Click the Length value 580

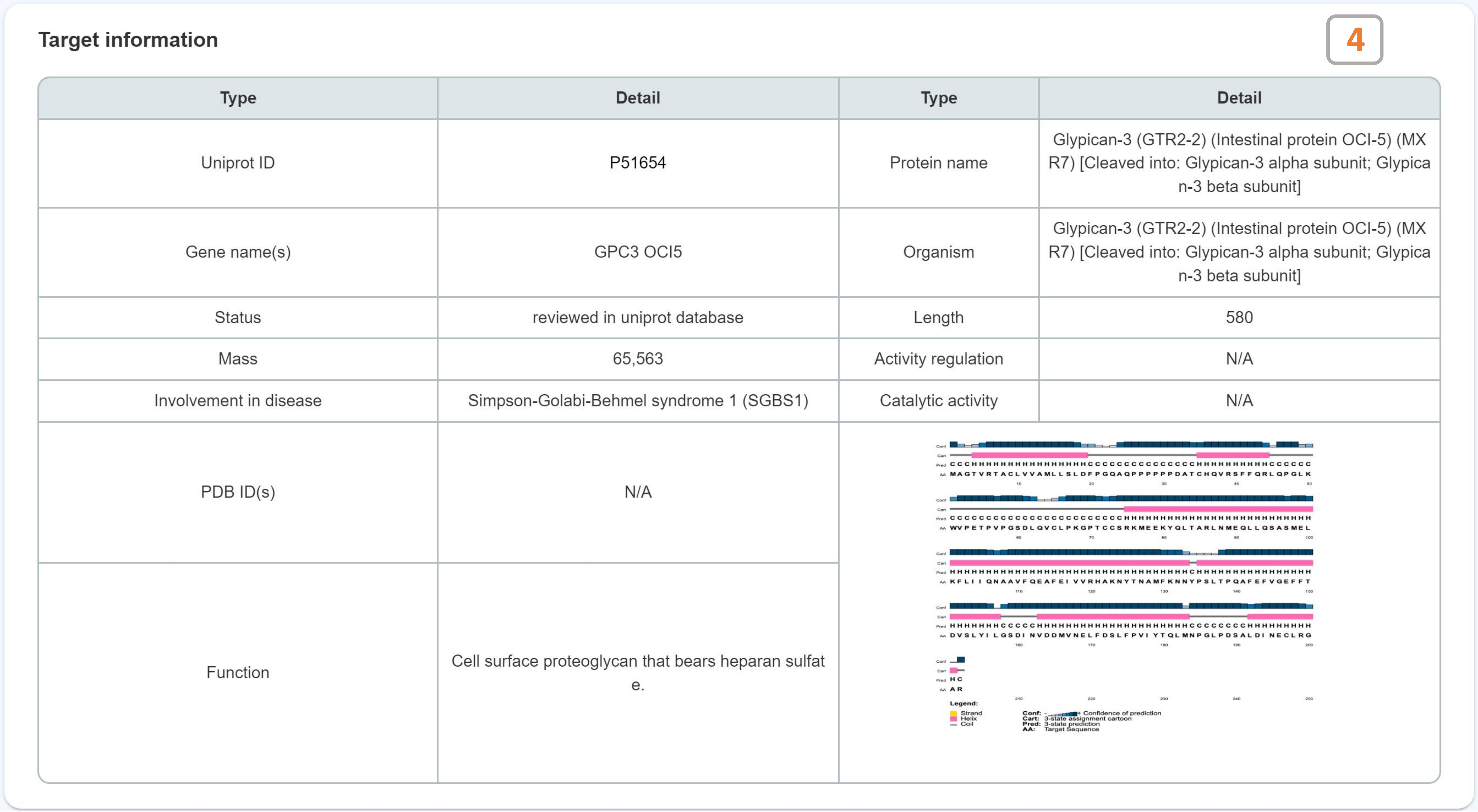tap(1239, 317)
